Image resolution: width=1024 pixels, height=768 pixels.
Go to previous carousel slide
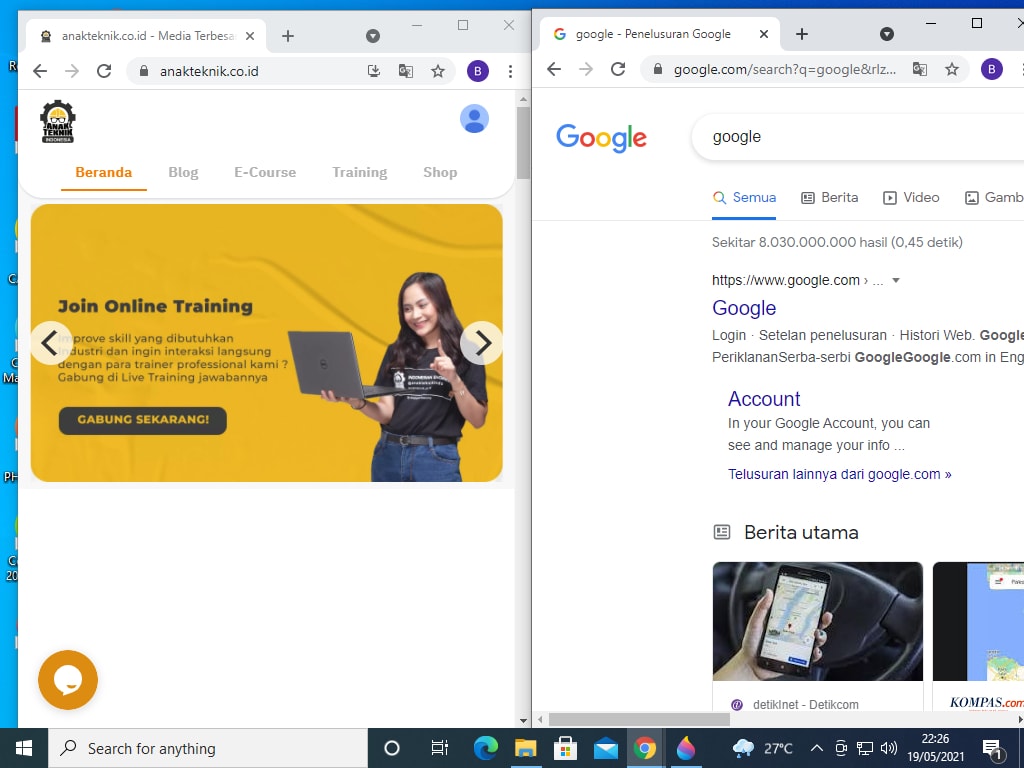[51, 343]
